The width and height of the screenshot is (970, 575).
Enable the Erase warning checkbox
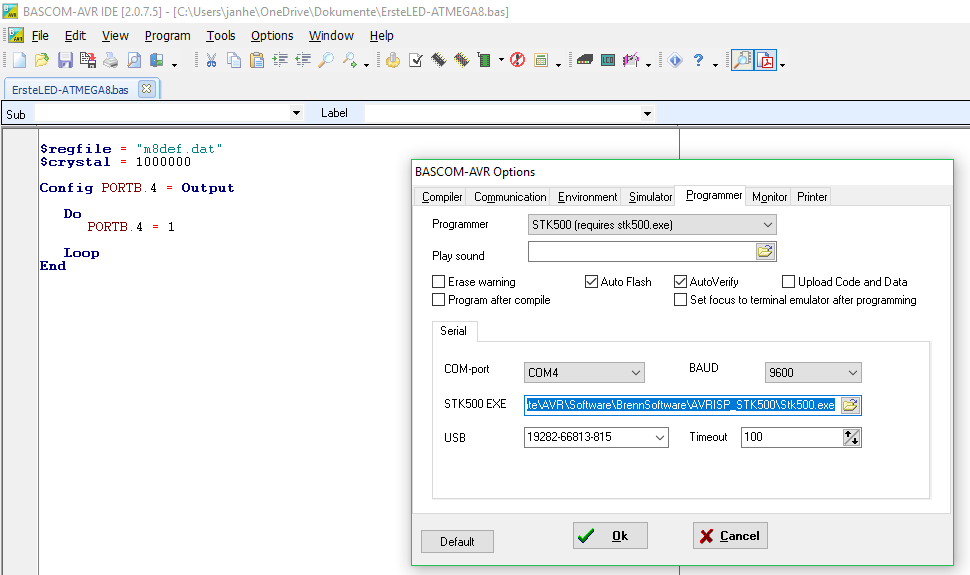pyautogui.click(x=438, y=282)
